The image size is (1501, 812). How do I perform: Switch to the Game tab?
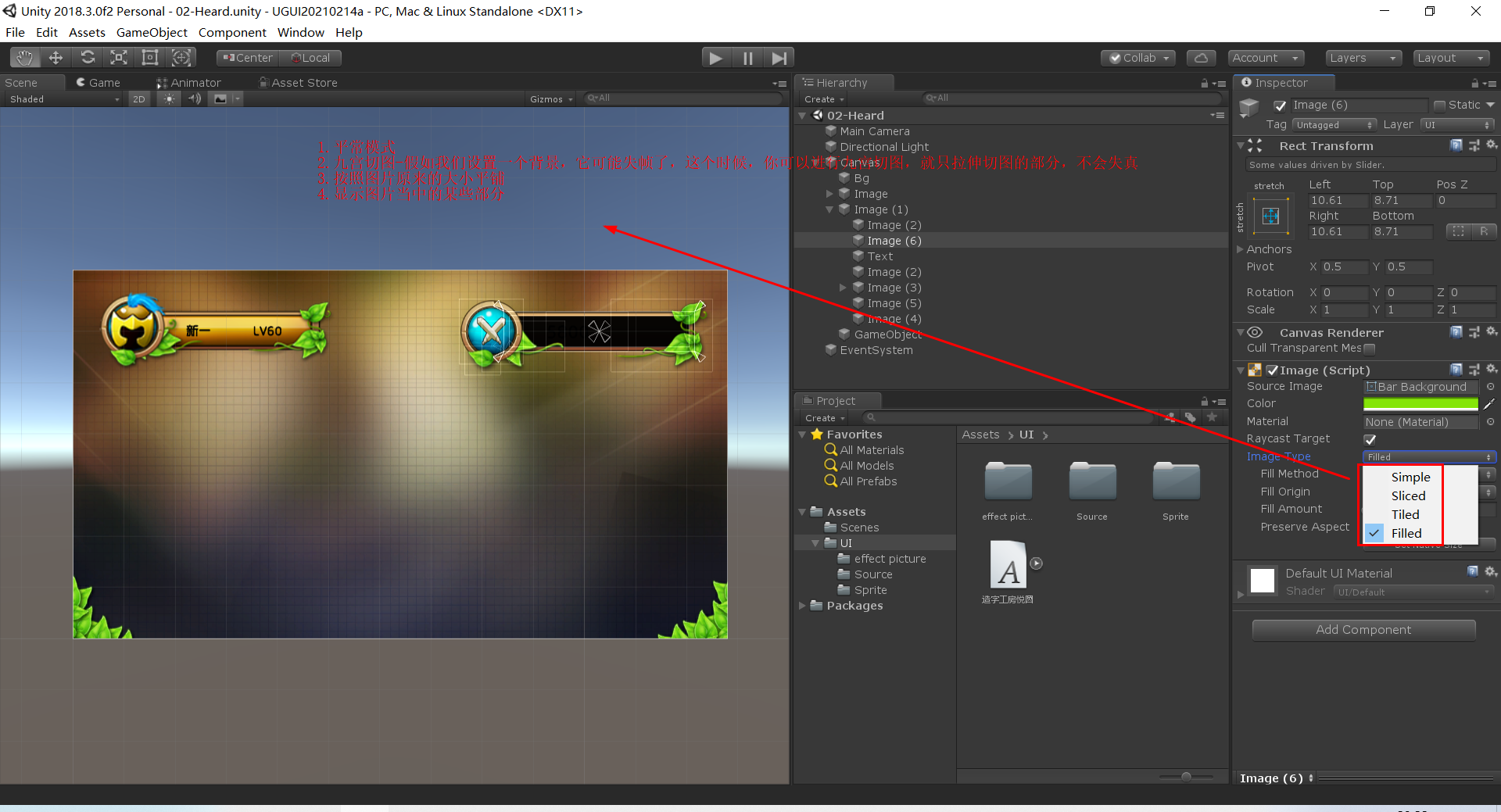coord(99,82)
